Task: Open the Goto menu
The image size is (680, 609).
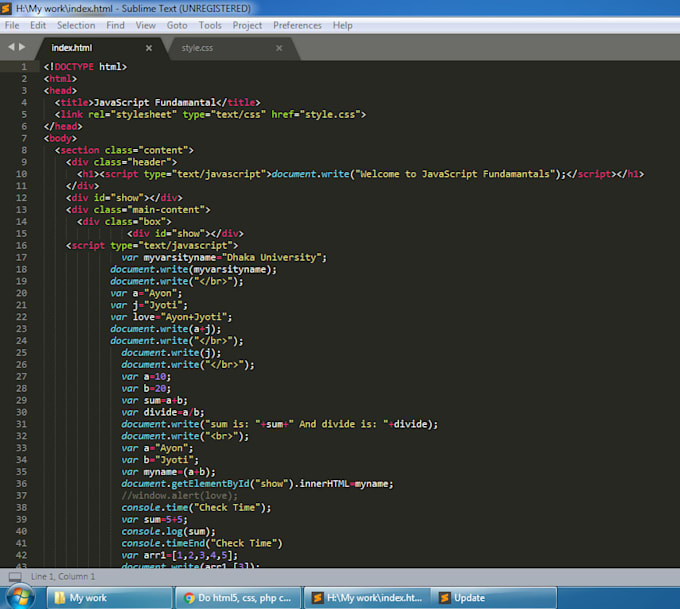Action: (177, 26)
